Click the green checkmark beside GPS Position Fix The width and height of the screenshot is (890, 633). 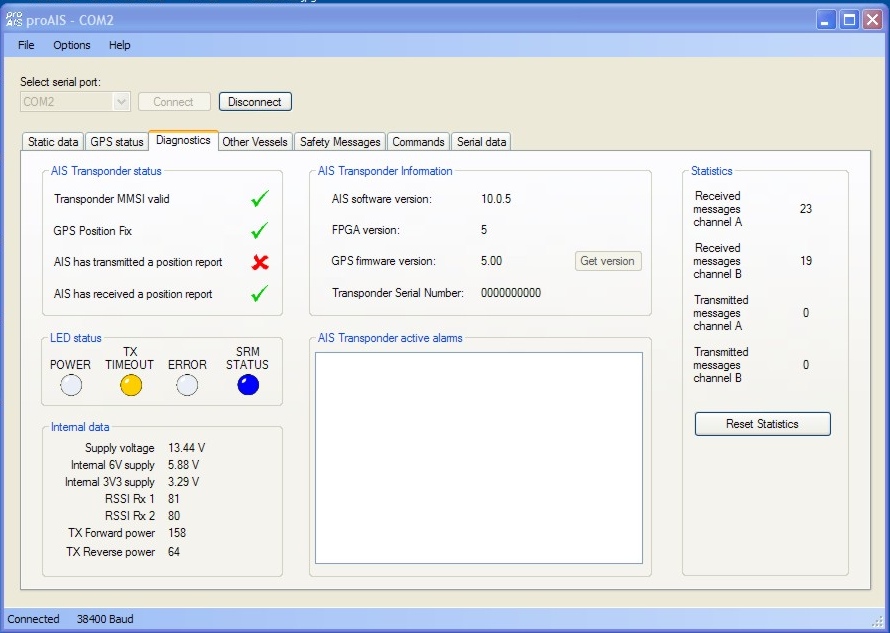pyautogui.click(x=259, y=230)
